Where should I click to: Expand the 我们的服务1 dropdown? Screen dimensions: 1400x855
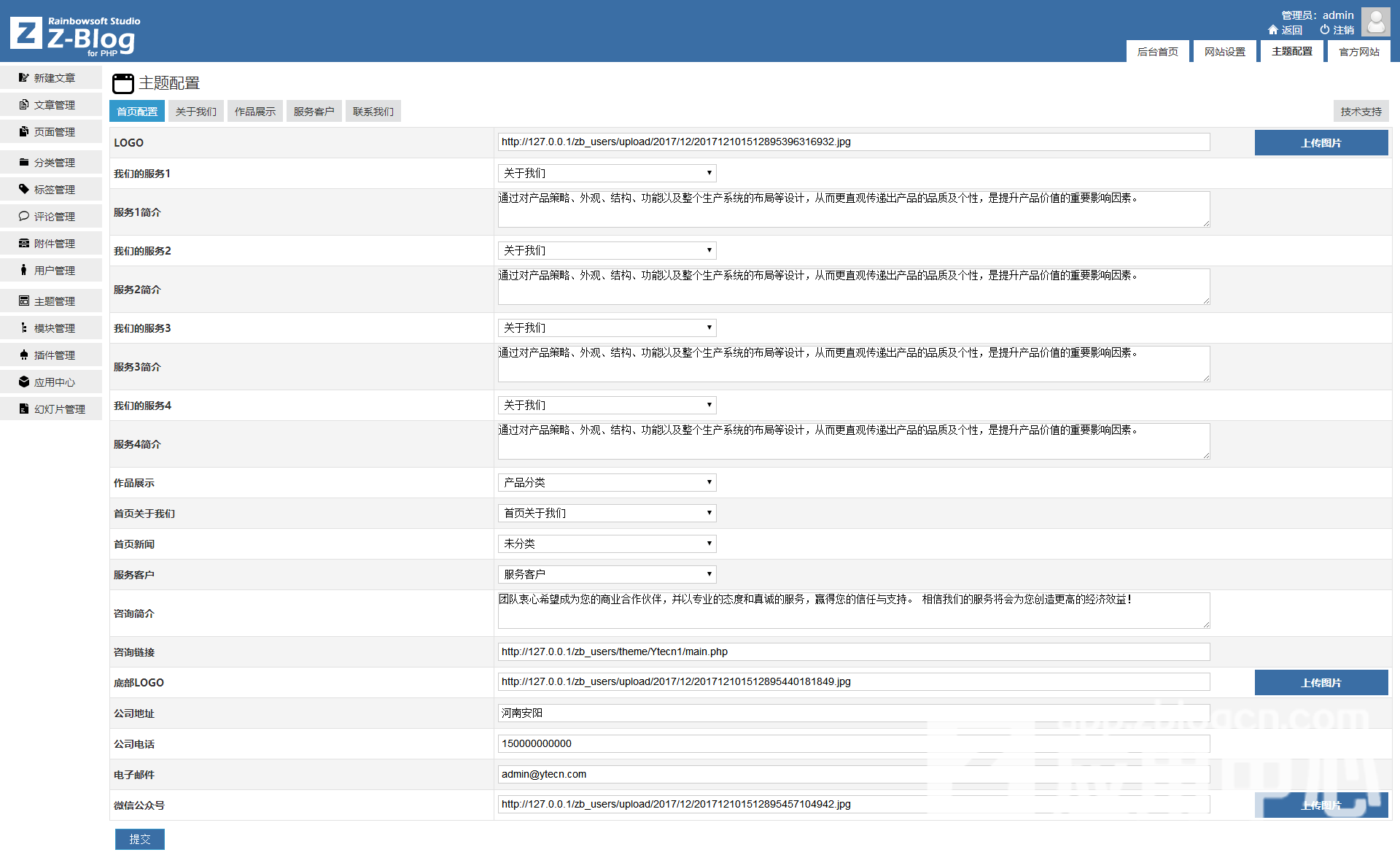coord(607,173)
